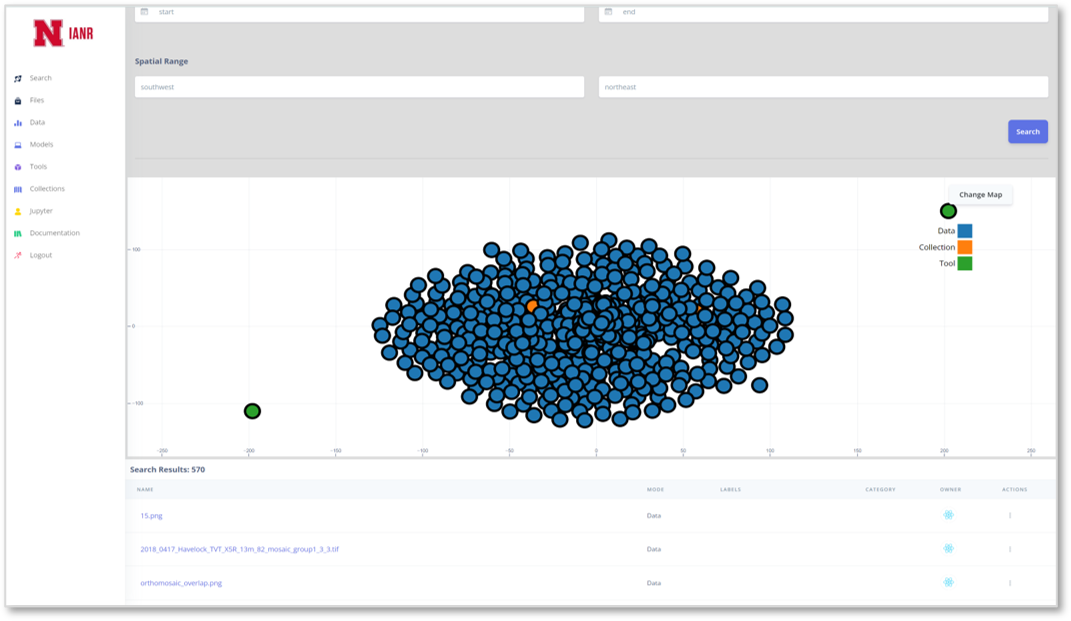Viewport: 1071px width, 621px height.
Task: Open the Search menu item
Action: click(40, 78)
